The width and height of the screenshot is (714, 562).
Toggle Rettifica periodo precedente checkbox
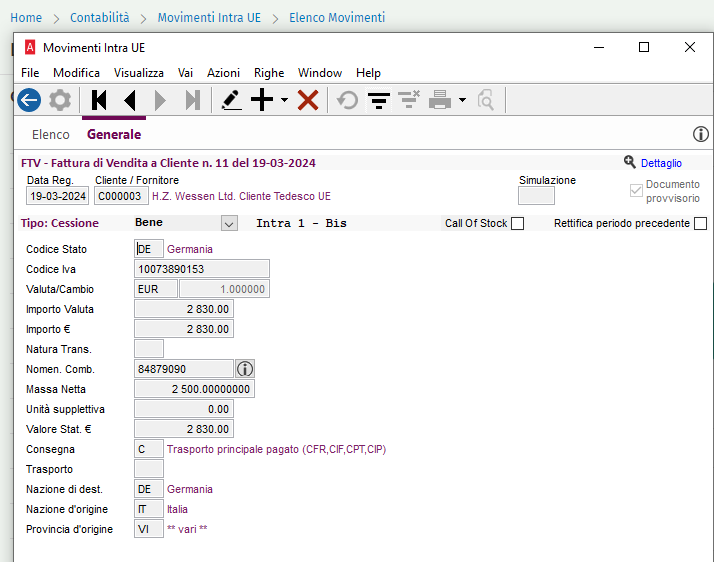click(x=700, y=224)
